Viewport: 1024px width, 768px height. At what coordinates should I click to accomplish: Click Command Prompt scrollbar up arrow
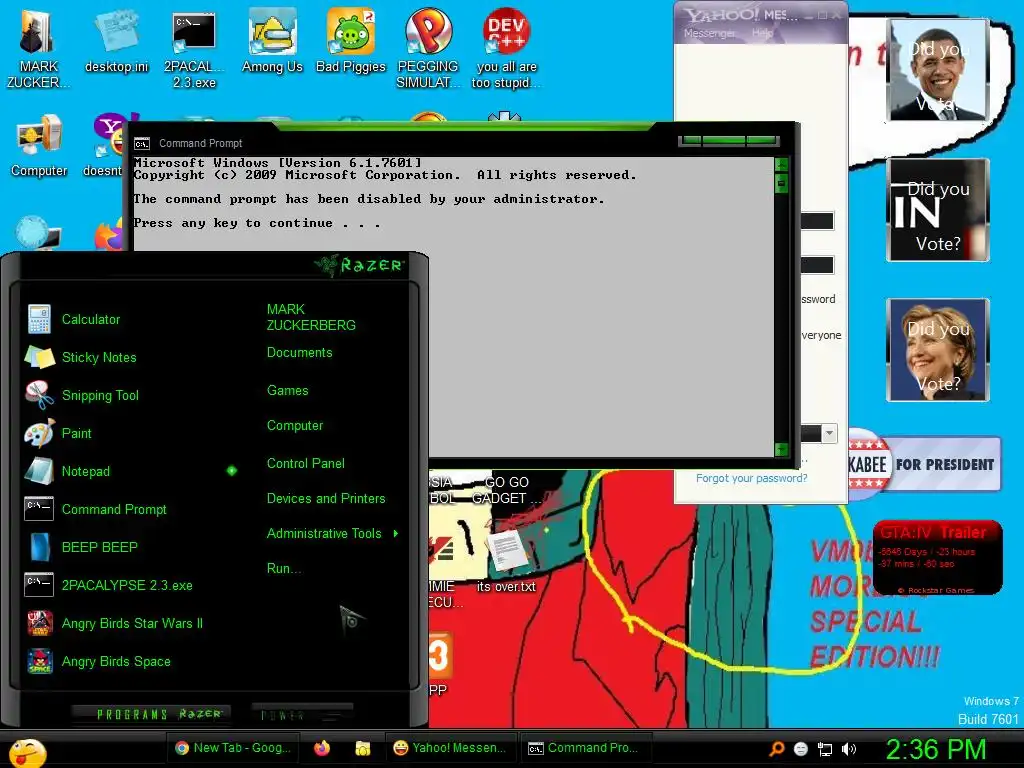(781, 164)
